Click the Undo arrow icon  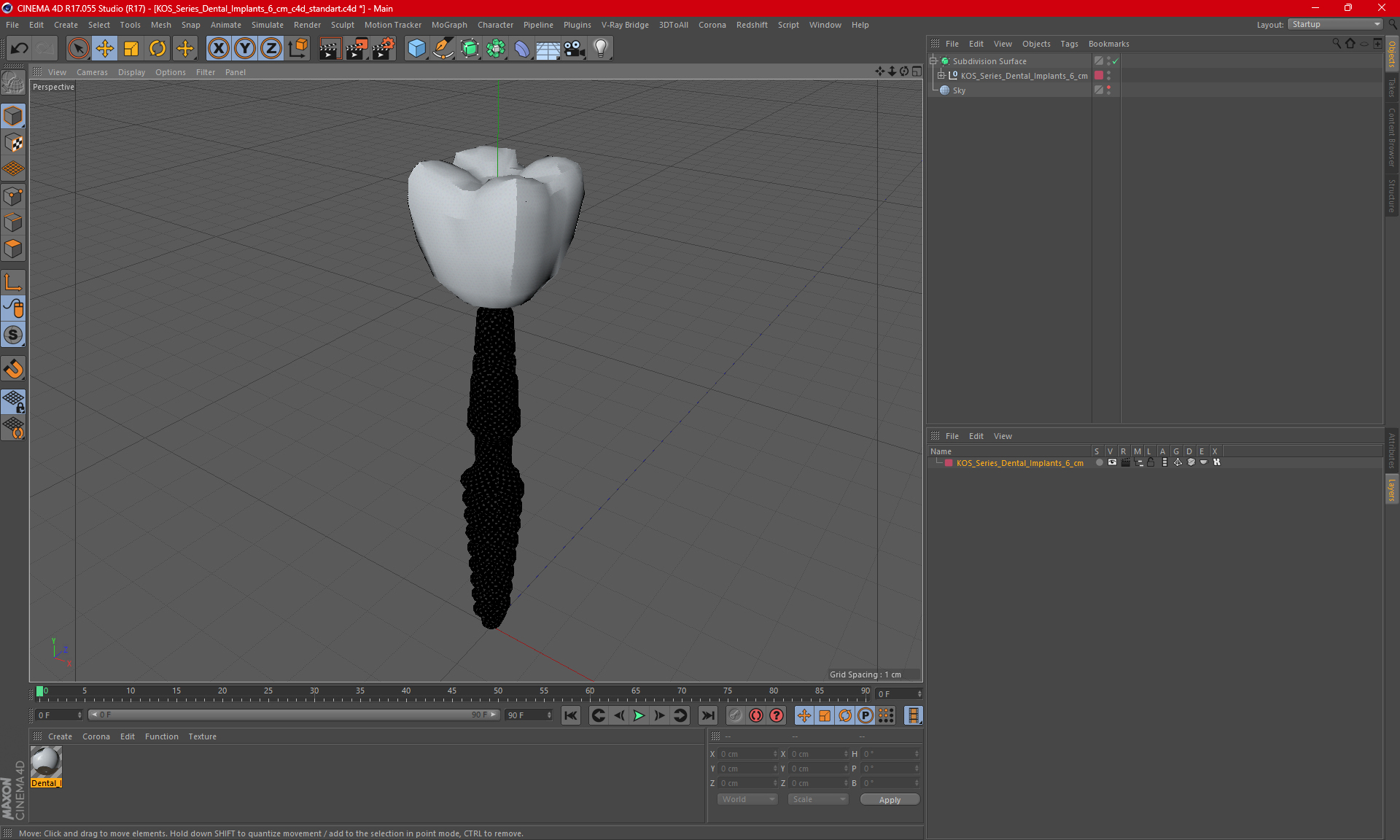click(x=20, y=49)
